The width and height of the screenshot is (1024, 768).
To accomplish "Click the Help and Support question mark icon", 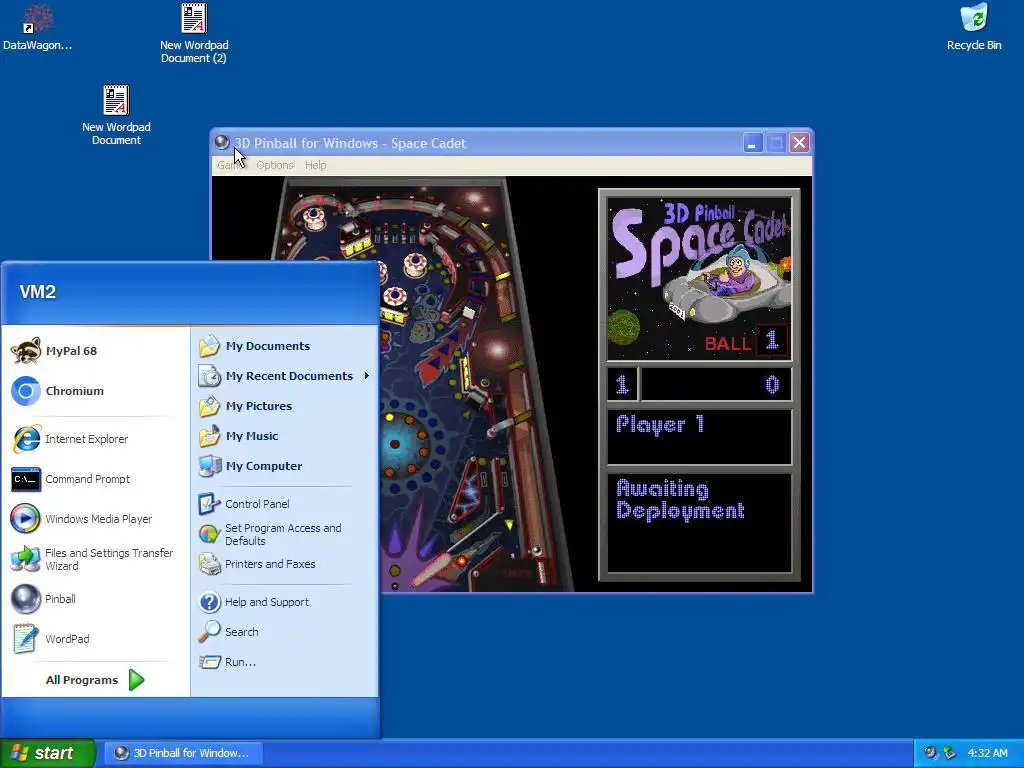I will pos(210,601).
